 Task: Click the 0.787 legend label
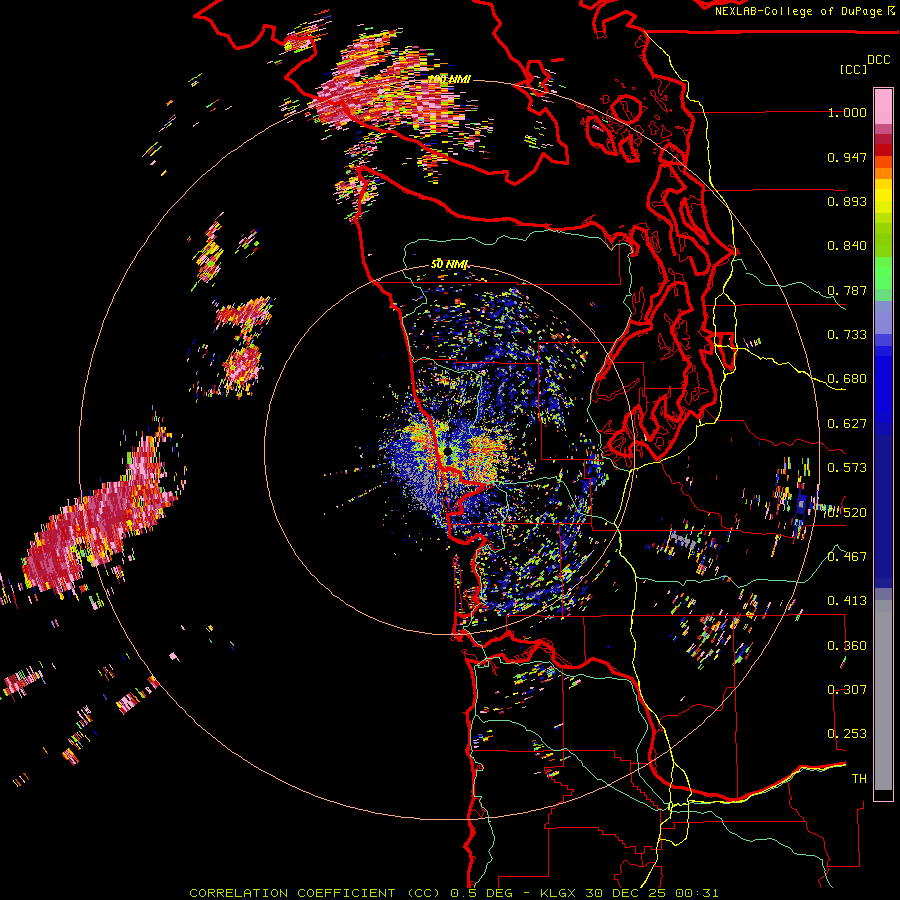coord(847,290)
